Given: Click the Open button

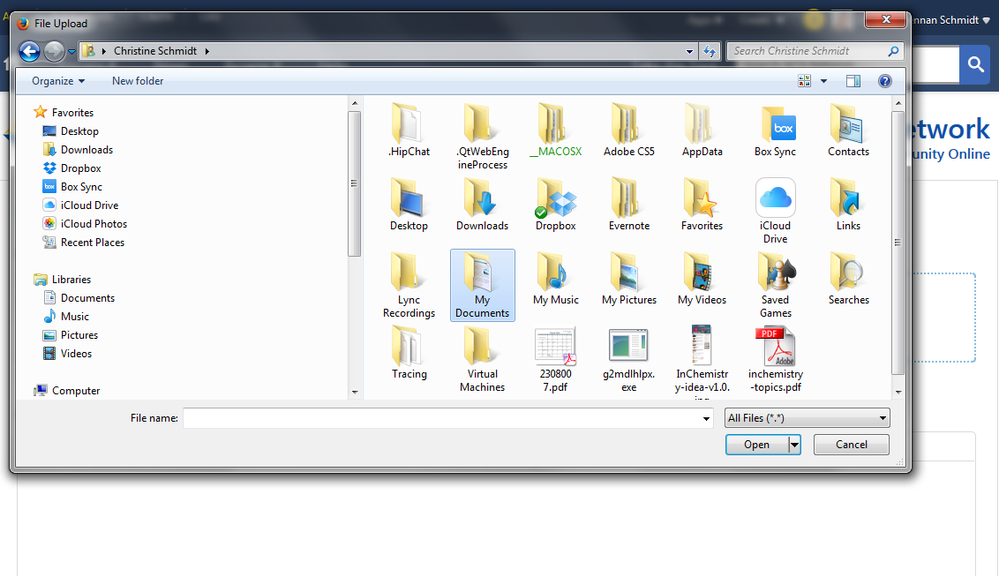Looking at the screenshot, I should click(x=756, y=445).
